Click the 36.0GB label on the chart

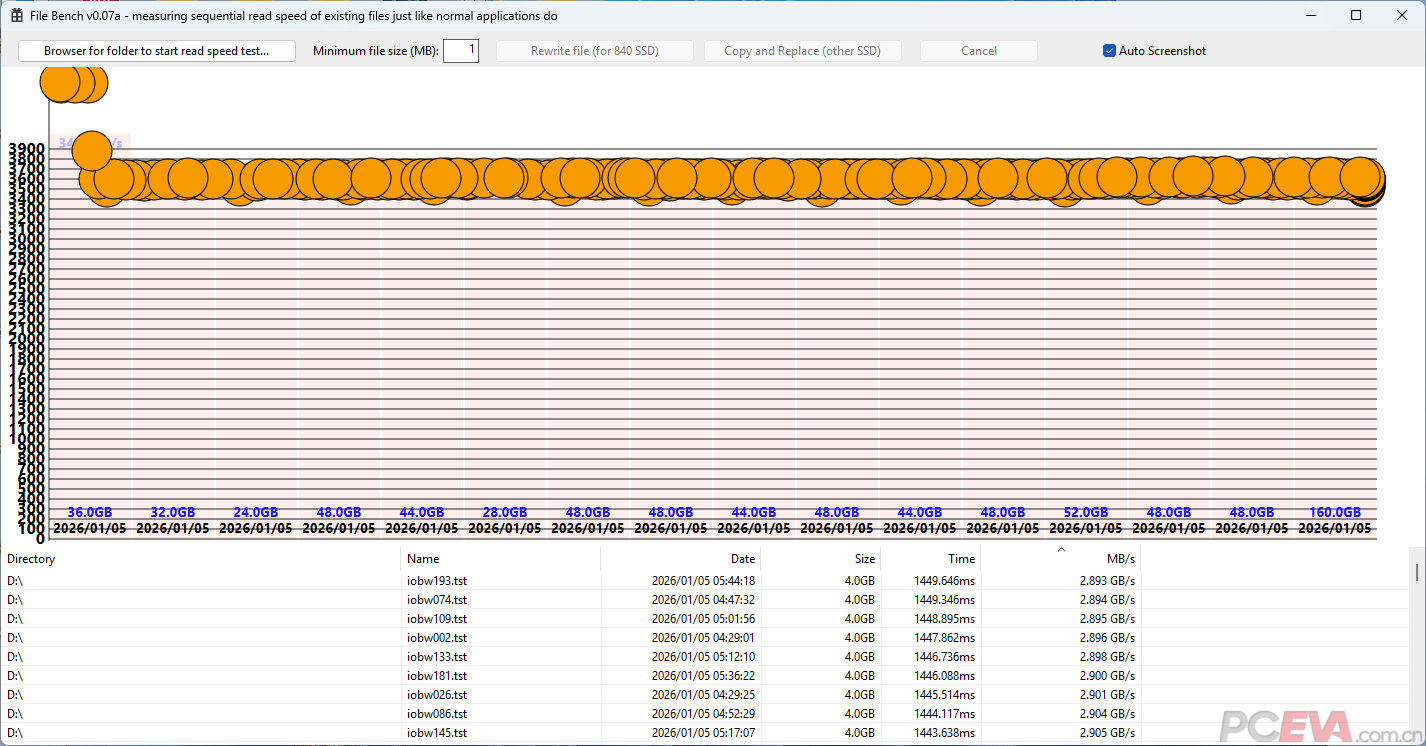coord(90,512)
